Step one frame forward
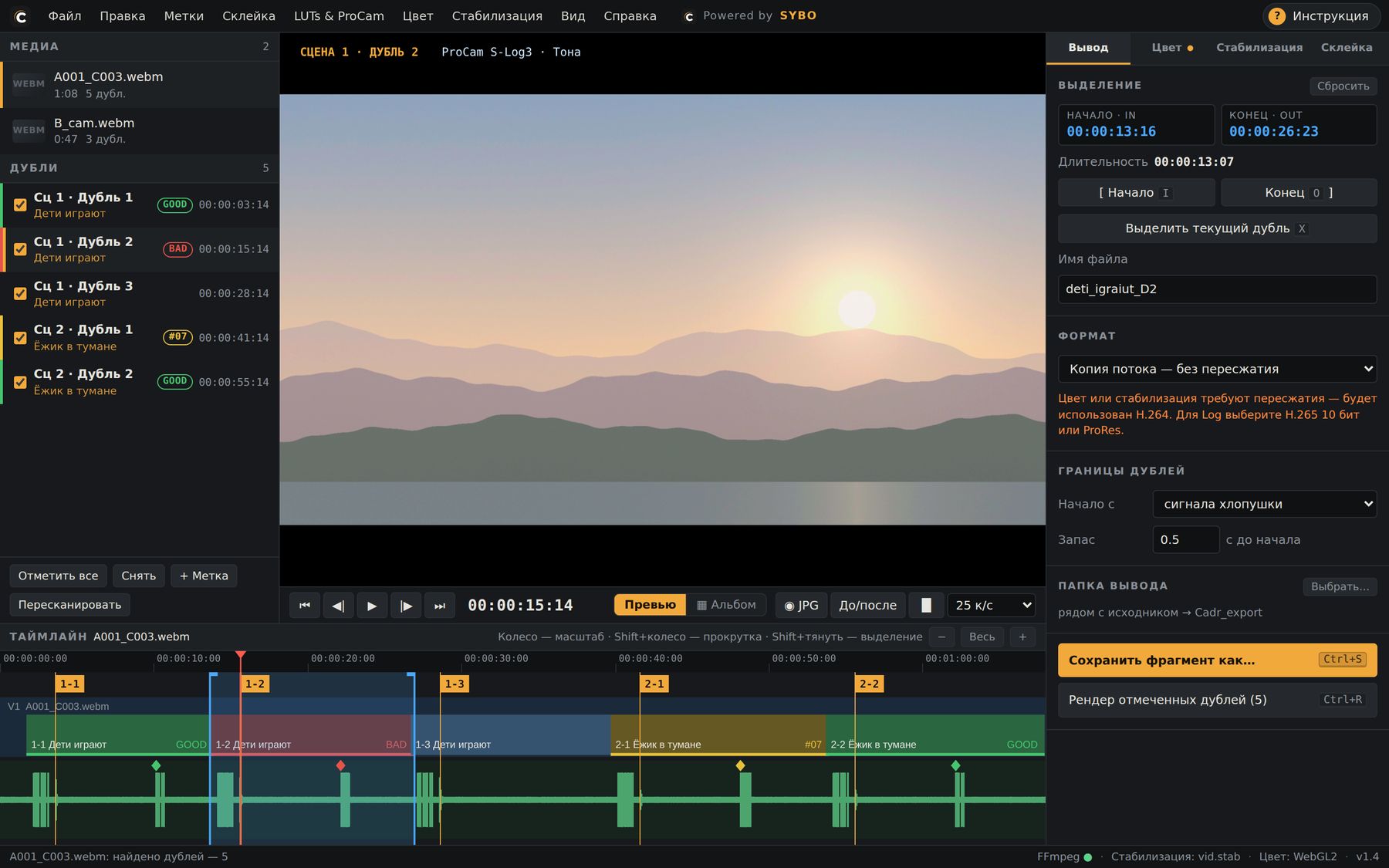Viewport: 1389px width, 868px height. (406, 606)
